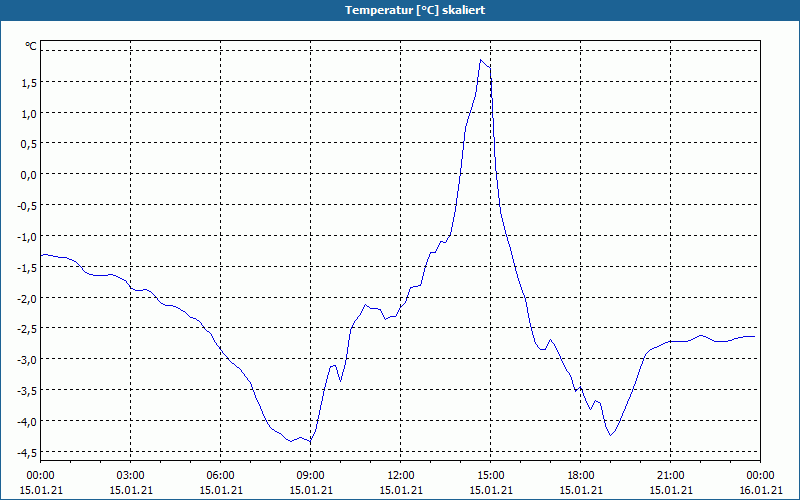The image size is (800, 500).
Task: Click the -2,5 y-axis value
Action: pos(28,330)
